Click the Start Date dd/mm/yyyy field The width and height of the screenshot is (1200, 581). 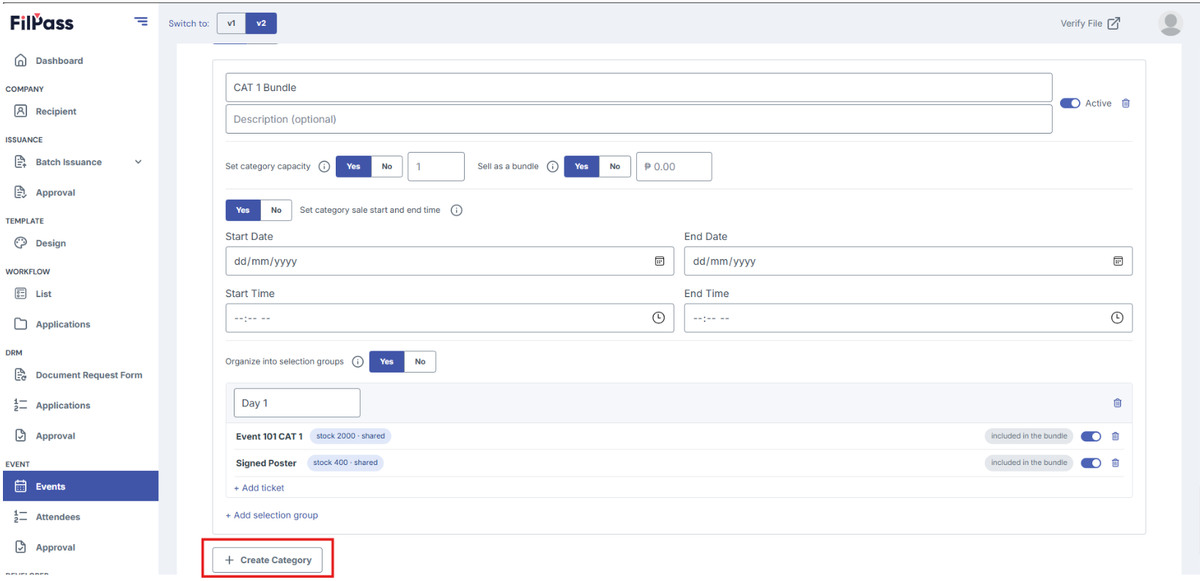click(x=450, y=261)
